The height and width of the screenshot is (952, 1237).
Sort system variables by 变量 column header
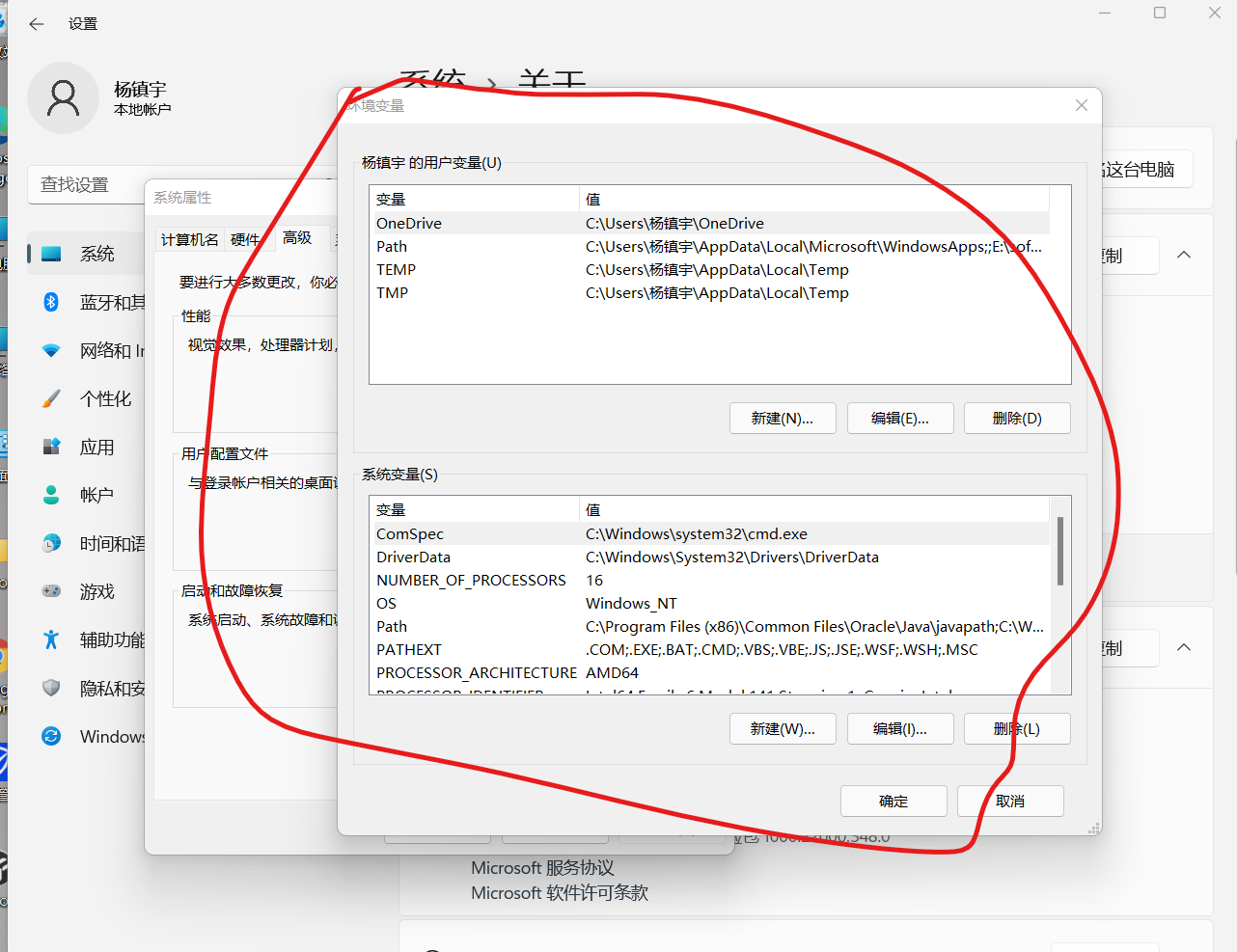pyautogui.click(x=475, y=509)
